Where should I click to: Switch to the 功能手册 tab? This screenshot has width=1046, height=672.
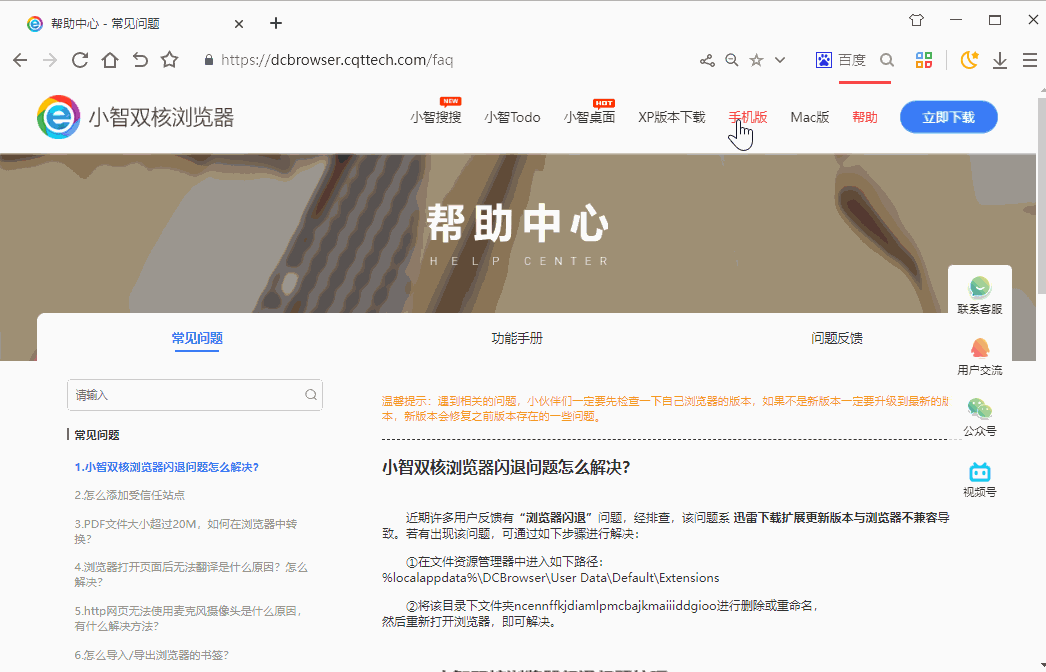516,338
